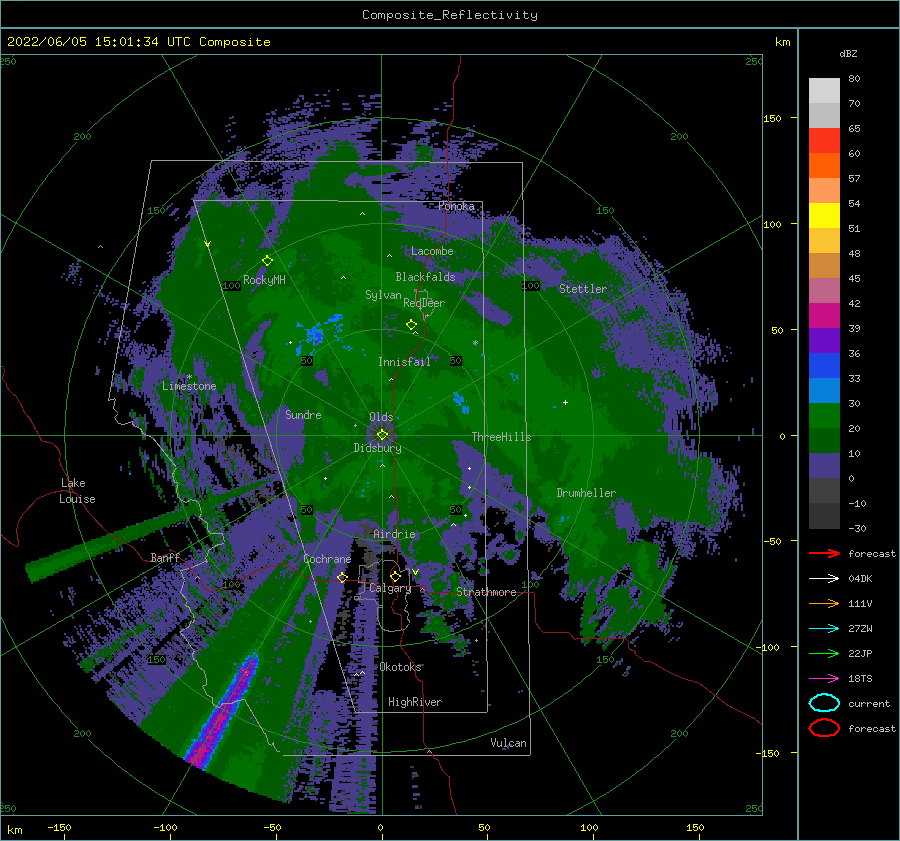Viewport: 900px width, 841px height.
Task: Click the yellow diamond marker below RedDeer
Action: pos(411,325)
